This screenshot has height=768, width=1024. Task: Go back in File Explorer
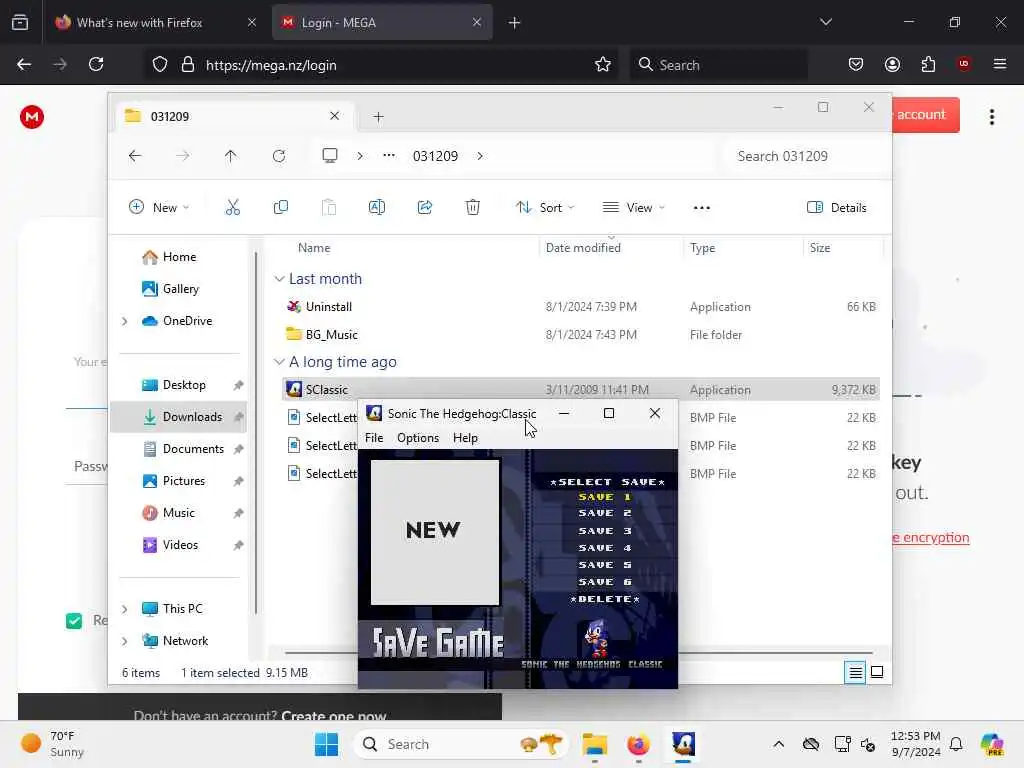135,156
